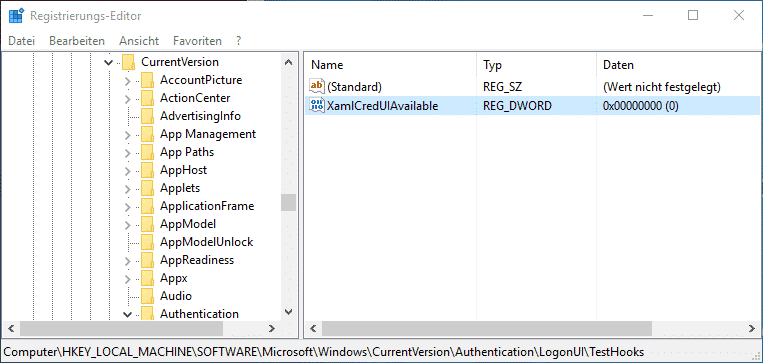Expand the ApplicationFrame key
This screenshot has height=363, width=763.
tap(127, 207)
